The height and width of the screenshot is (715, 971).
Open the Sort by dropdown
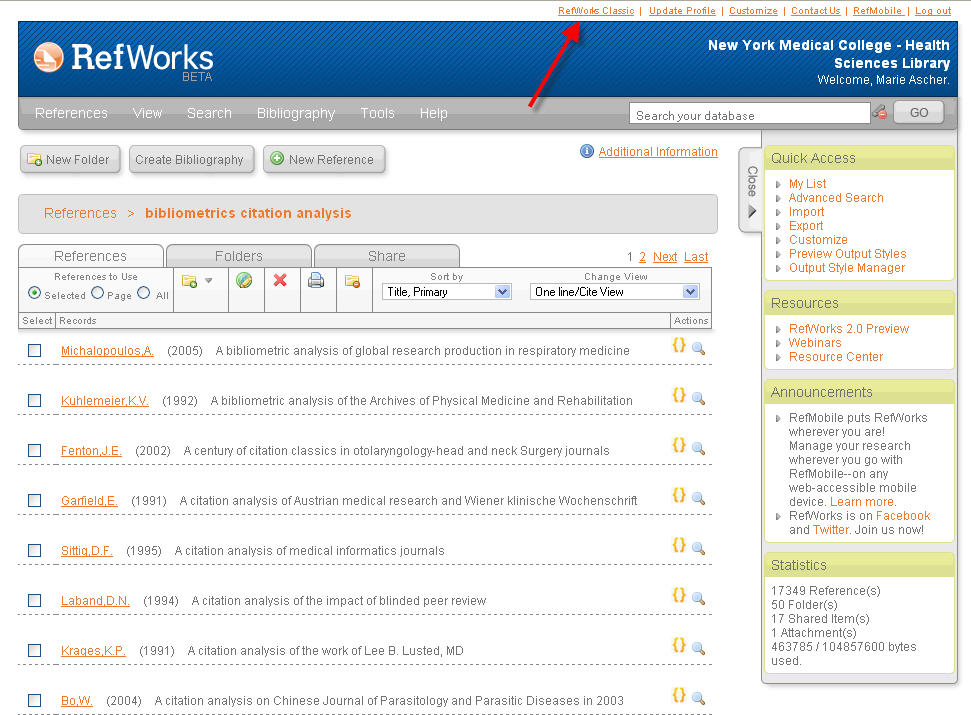pyautogui.click(x=446, y=292)
